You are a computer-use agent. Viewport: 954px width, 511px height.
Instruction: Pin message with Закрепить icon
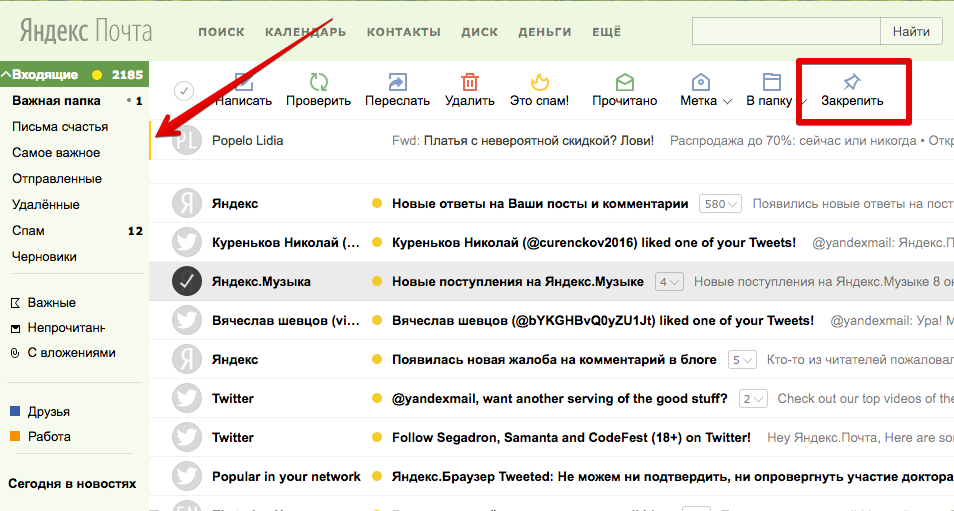pyautogui.click(x=852, y=82)
